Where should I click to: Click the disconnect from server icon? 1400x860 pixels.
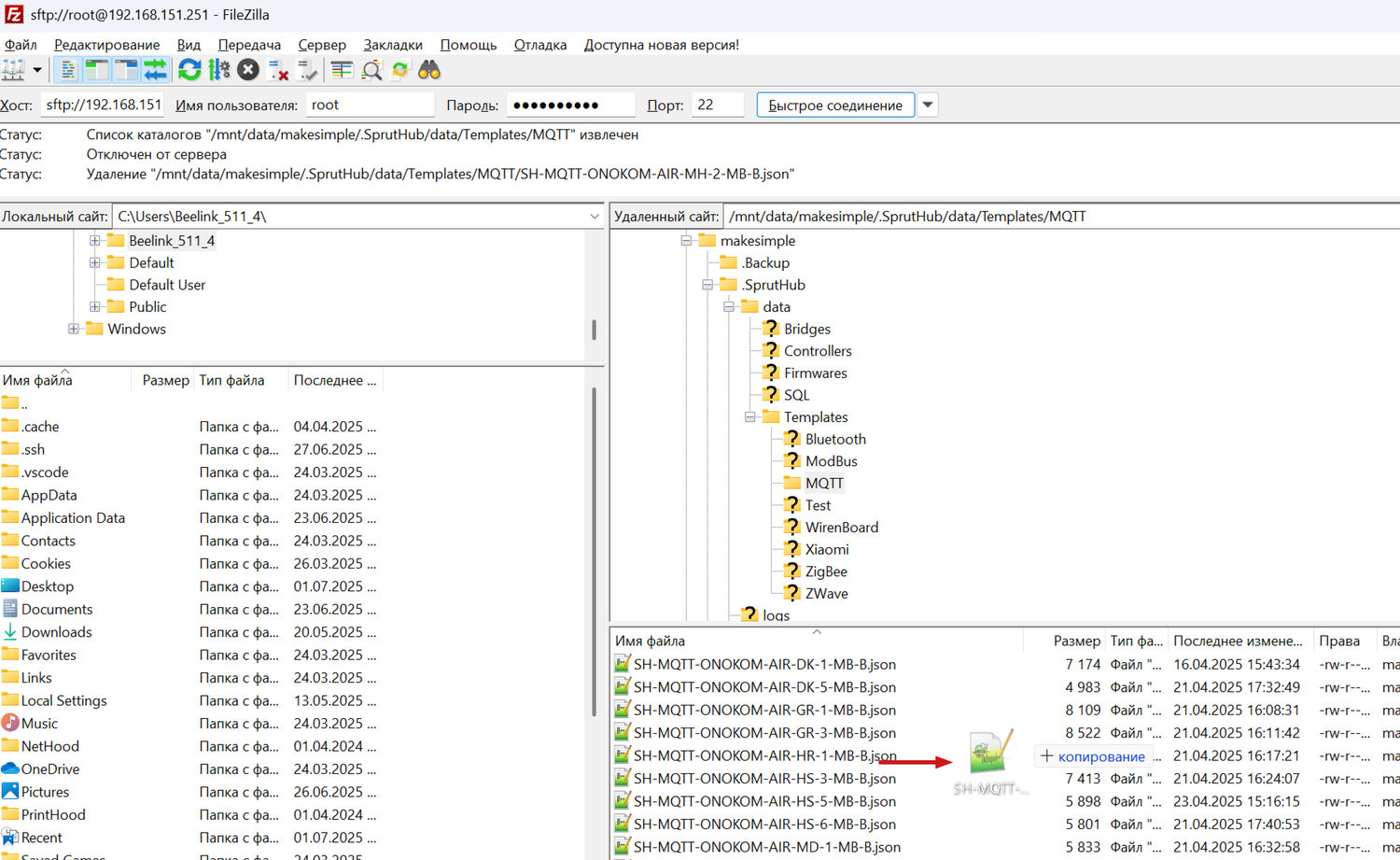[x=278, y=70]
